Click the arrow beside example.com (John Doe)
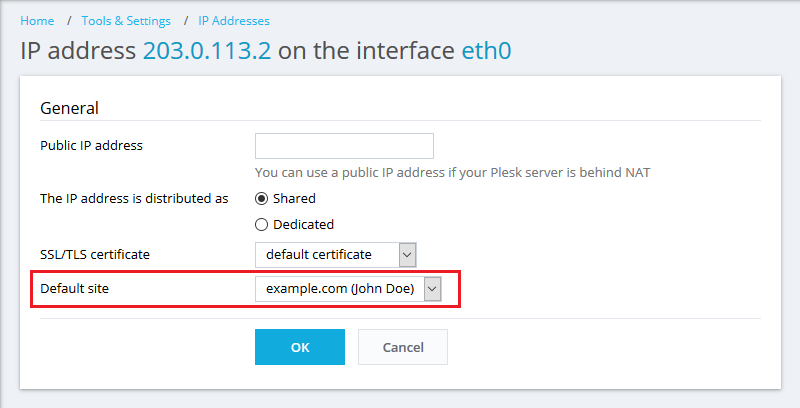Screen dimensions: 800x408 click(x=432, y=289)
